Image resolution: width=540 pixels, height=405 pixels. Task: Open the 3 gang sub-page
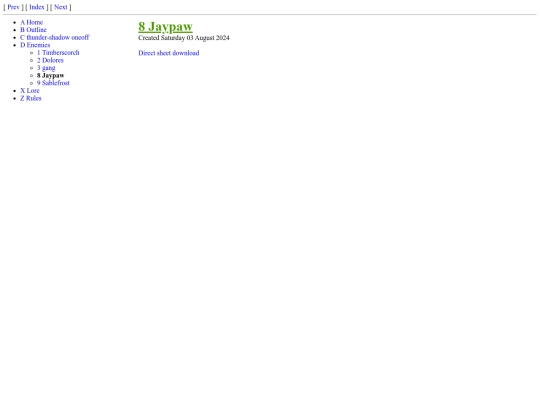[46, 68]
